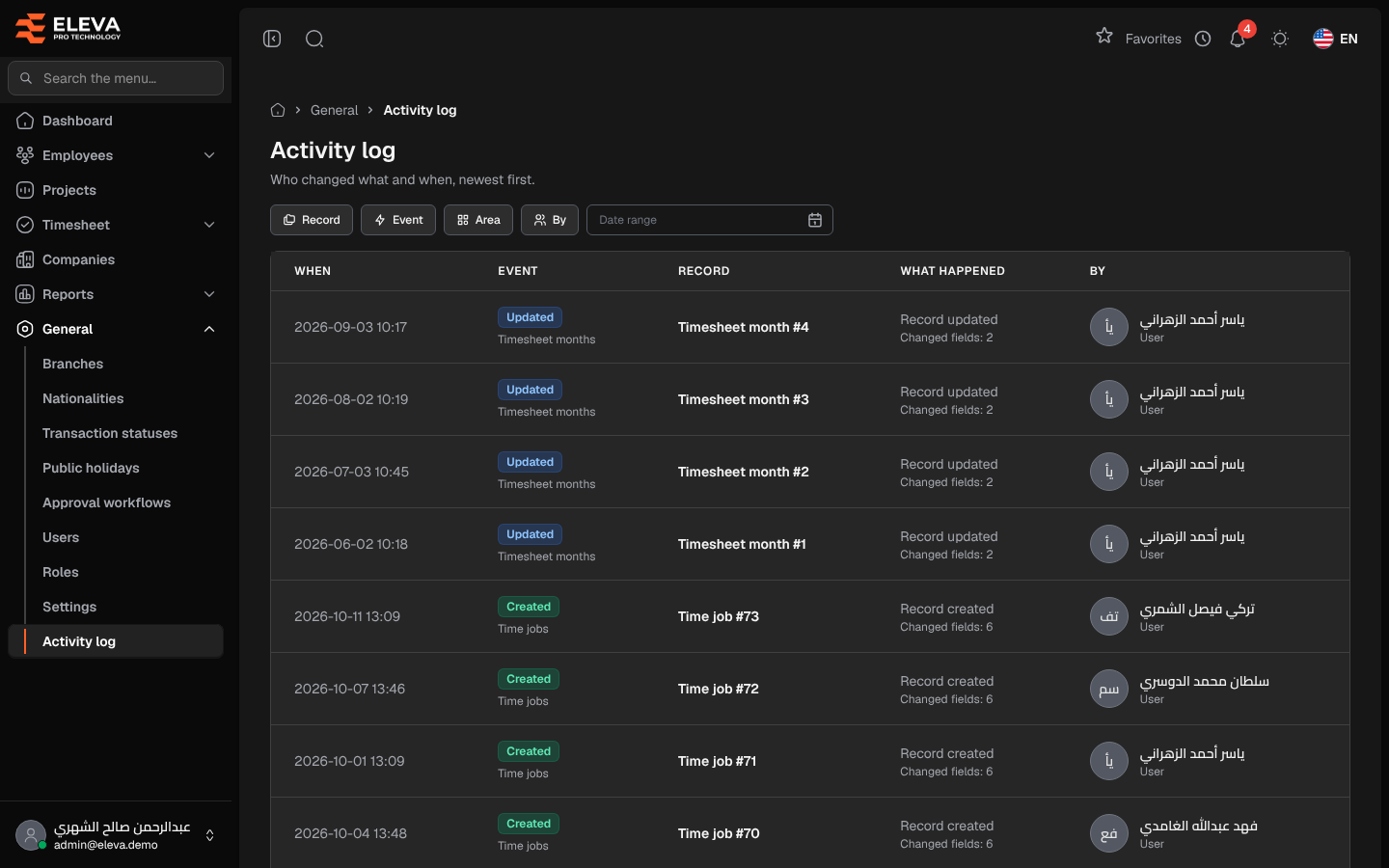Image resolution: width=1389 pixels, height=868 pixels.
Task: Click Timesheet month #4 record
Action: click(x=744, y=327)
